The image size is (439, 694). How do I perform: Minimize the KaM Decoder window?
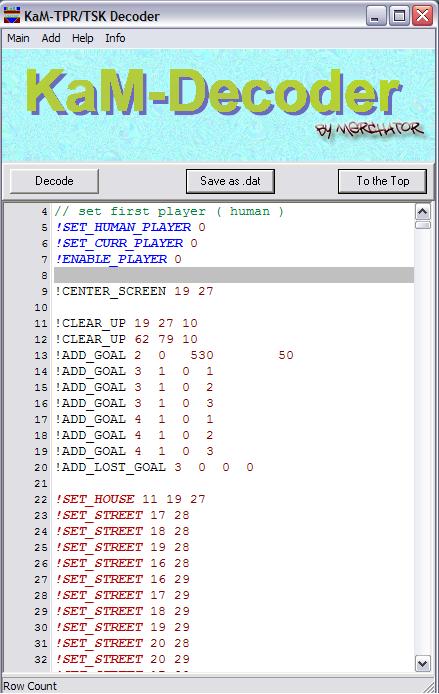click(x=376, y=16)
